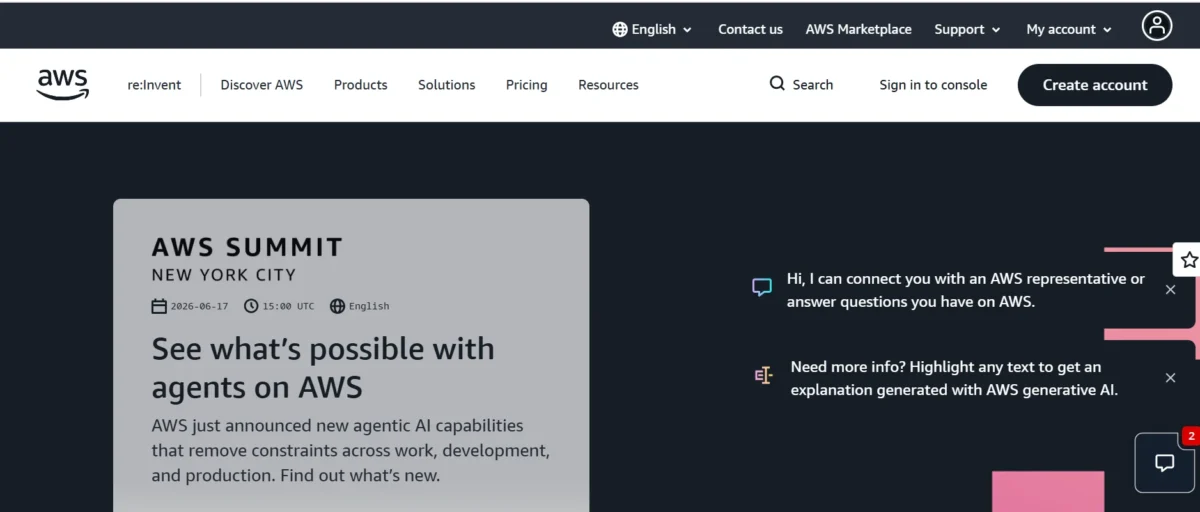Click the 'connect you with an AWS representative' message
Image resolution: width=1200 pixels, height=512 pixels.
coord(966,290)
